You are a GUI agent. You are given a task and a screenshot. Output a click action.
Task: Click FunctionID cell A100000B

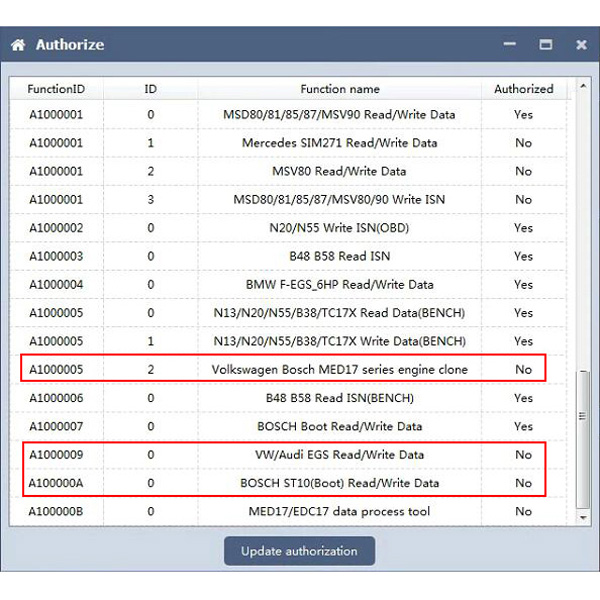tap(56, 511)
